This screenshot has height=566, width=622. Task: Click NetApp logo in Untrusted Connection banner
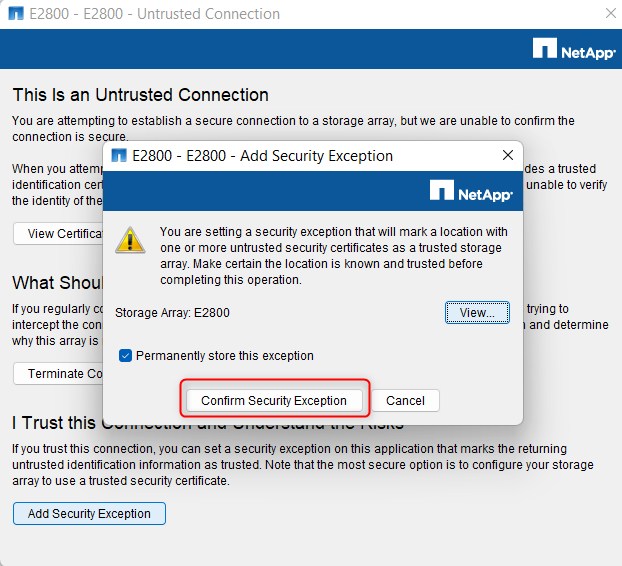tap(574, 49)
